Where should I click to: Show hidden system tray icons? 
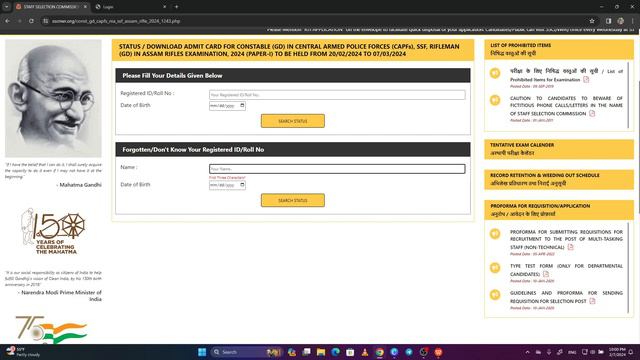coord(527,352)
